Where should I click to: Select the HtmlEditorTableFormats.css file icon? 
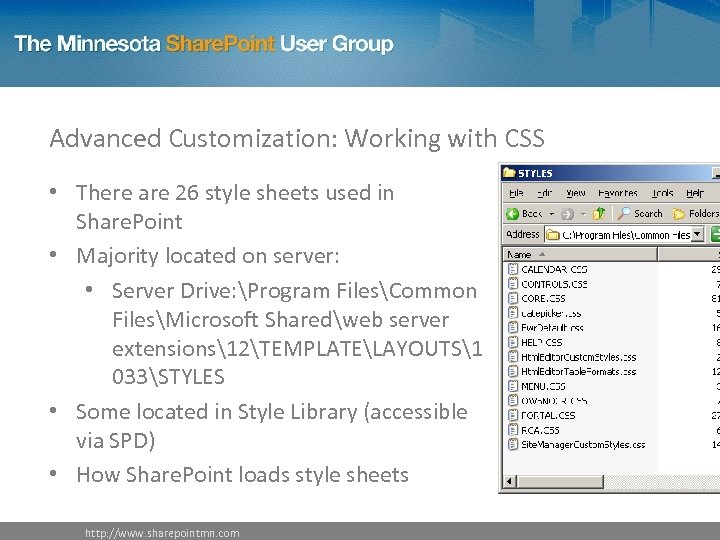pos(513,371)
